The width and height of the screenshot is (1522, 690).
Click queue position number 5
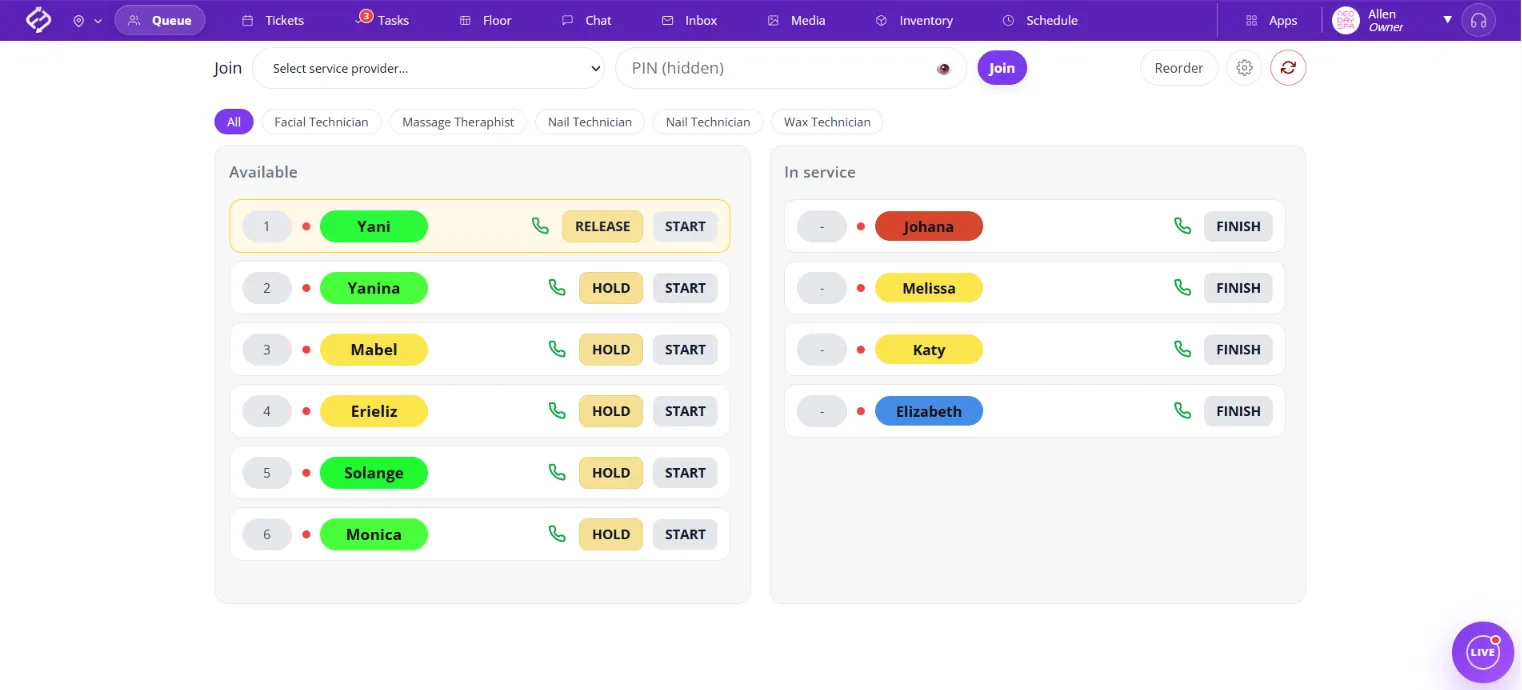pos(267,473)
